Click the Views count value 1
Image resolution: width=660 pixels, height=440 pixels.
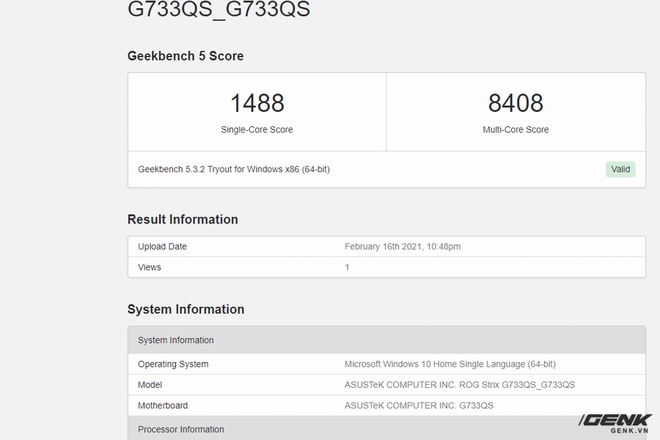pyautogui.click(x=347, y=267)
